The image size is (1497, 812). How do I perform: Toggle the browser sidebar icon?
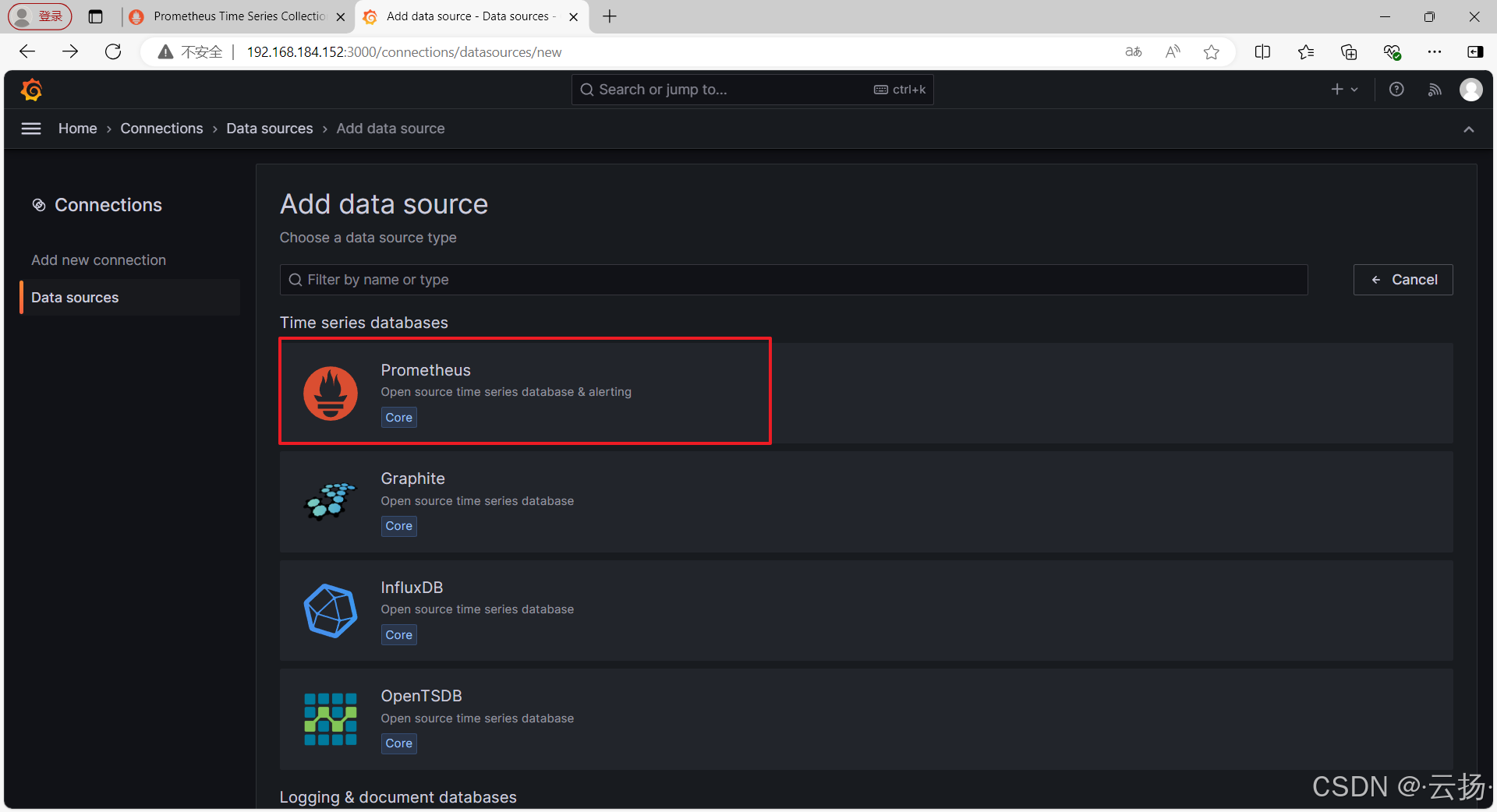tap(1475, 52)
